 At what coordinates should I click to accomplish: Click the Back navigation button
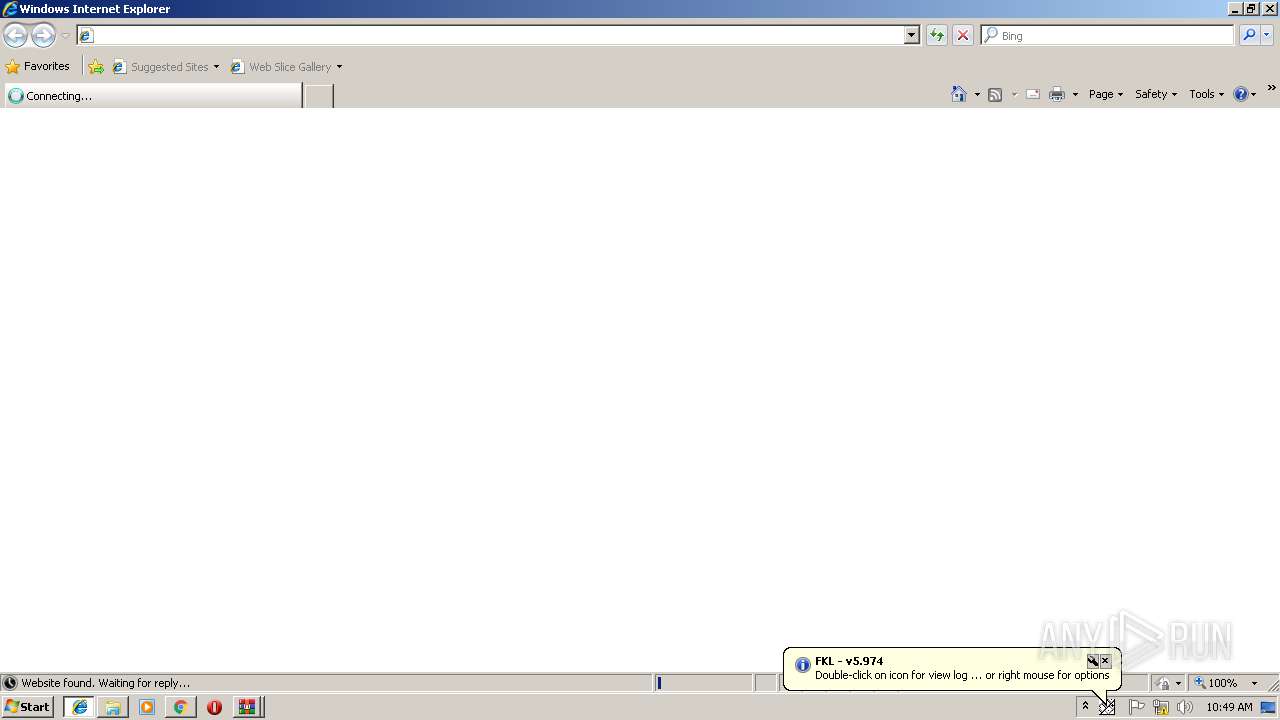[15, 35]
